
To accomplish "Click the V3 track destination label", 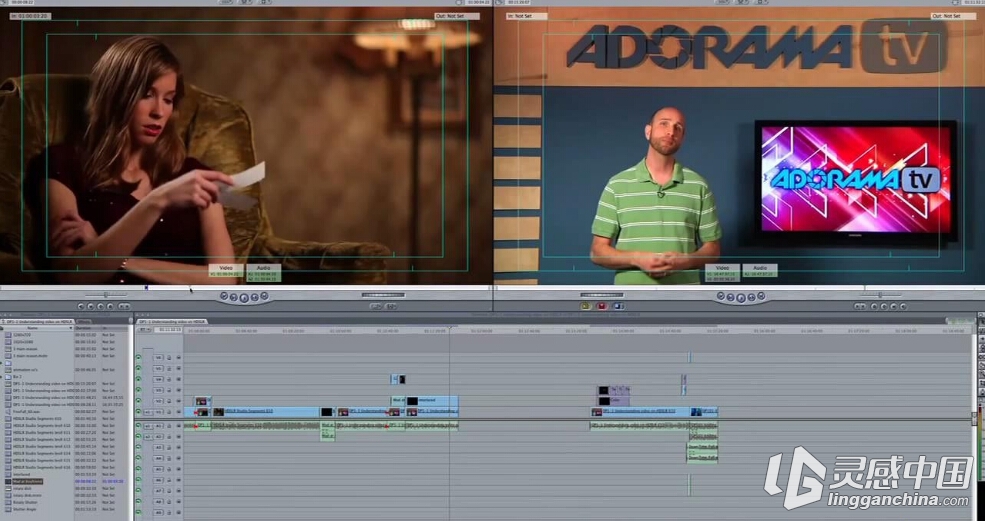I will coord(158,390).
